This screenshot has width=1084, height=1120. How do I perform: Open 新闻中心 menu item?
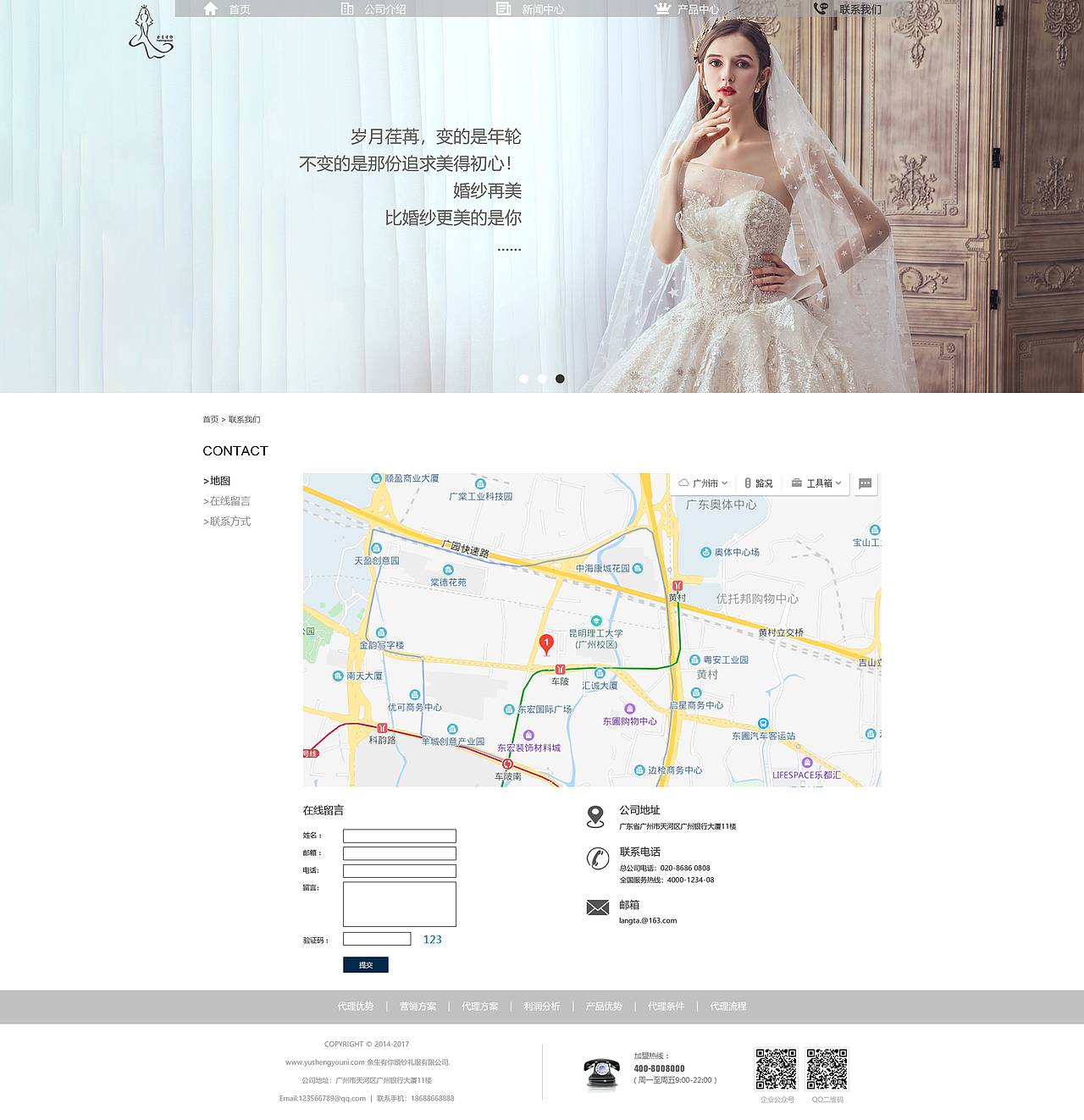click(543, 9)
